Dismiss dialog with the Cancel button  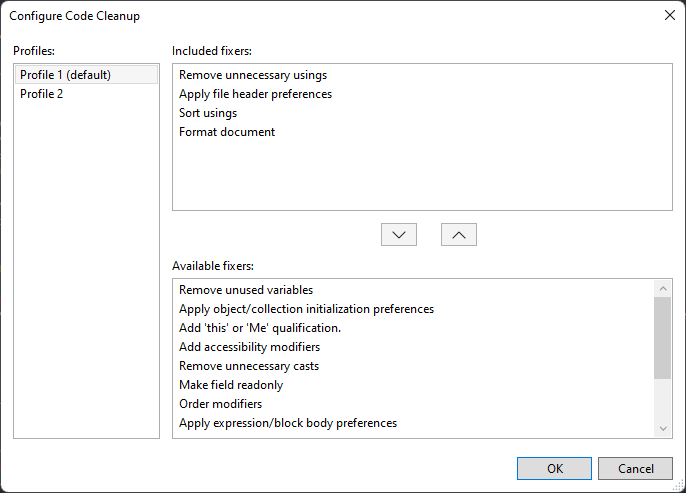point(635,469)
